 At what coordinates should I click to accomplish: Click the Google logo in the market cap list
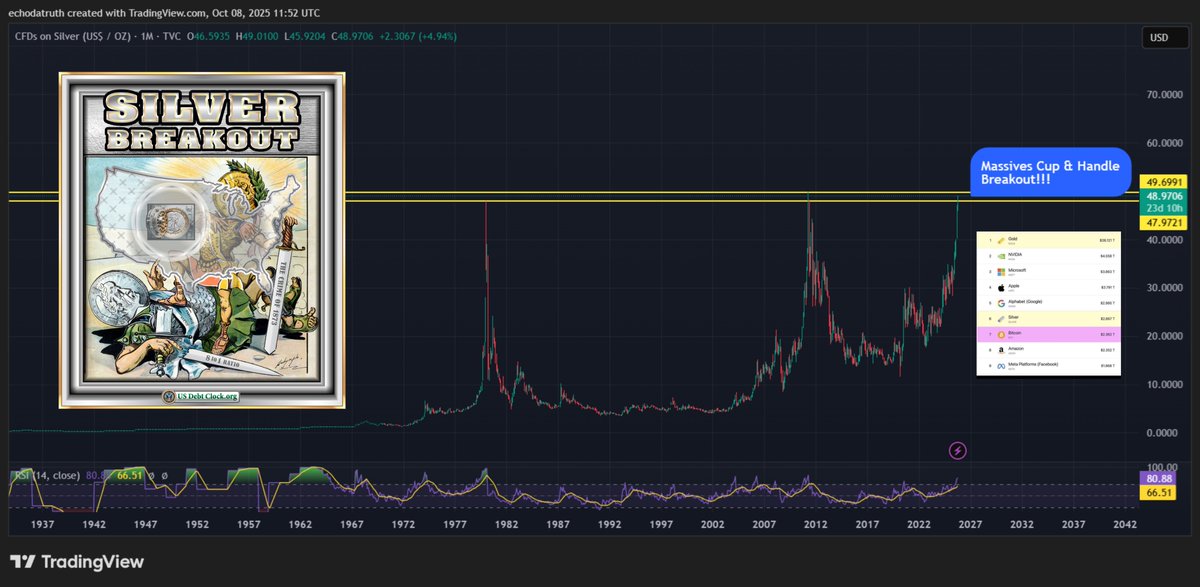1001,303
